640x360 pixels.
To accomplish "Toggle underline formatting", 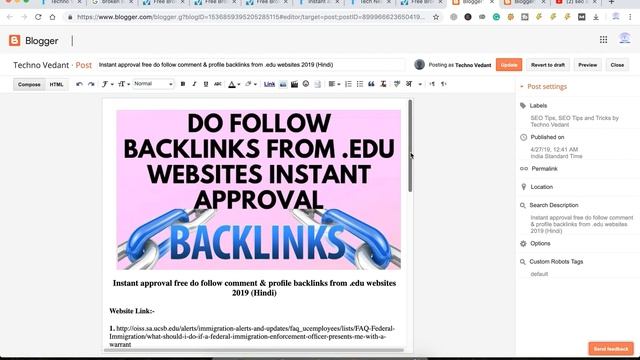I will pos(206,84).
